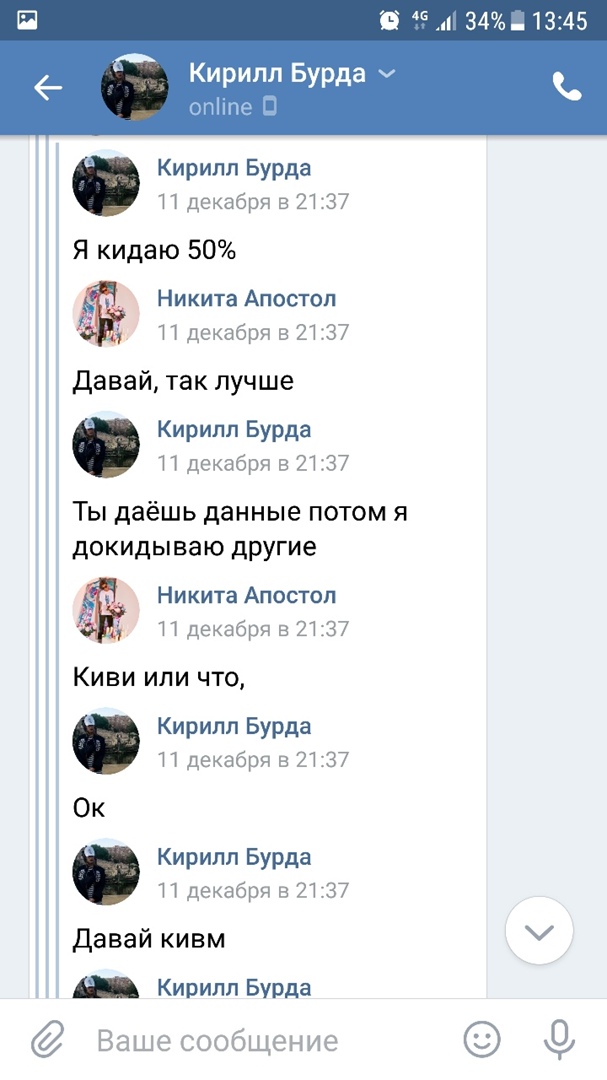The height and width of the screenshot is (1080, 607).
Task: Open battery indicator in status bar
Action: coord(518,20)
